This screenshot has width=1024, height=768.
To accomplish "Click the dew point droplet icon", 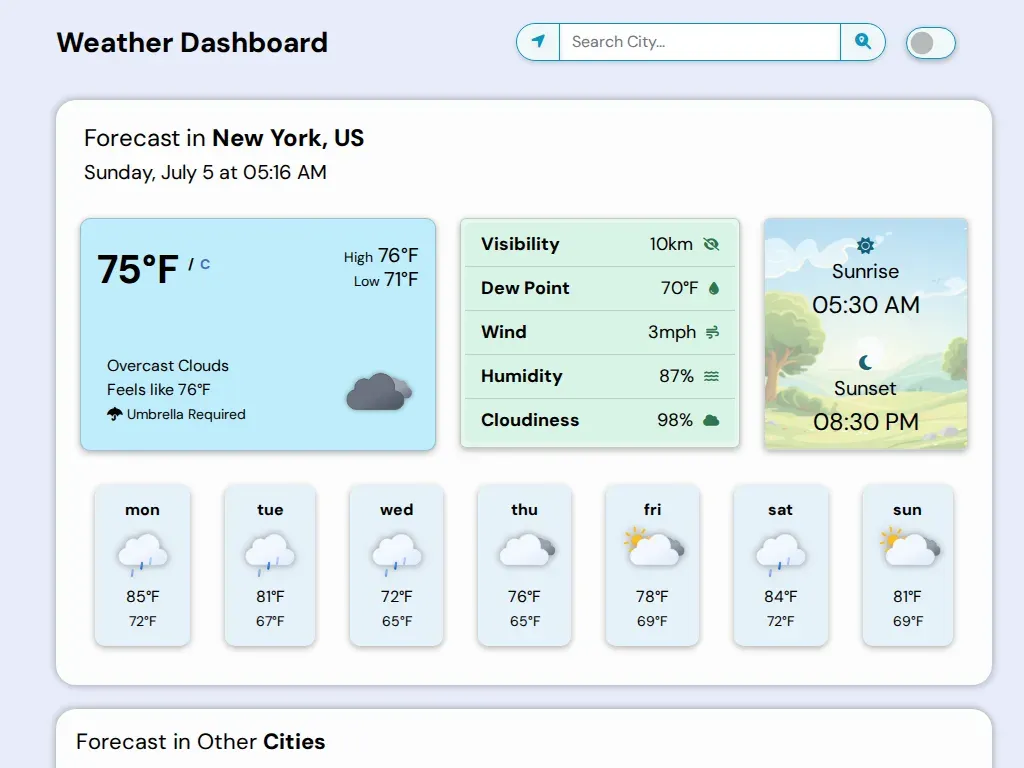I will tap(714, 288).
